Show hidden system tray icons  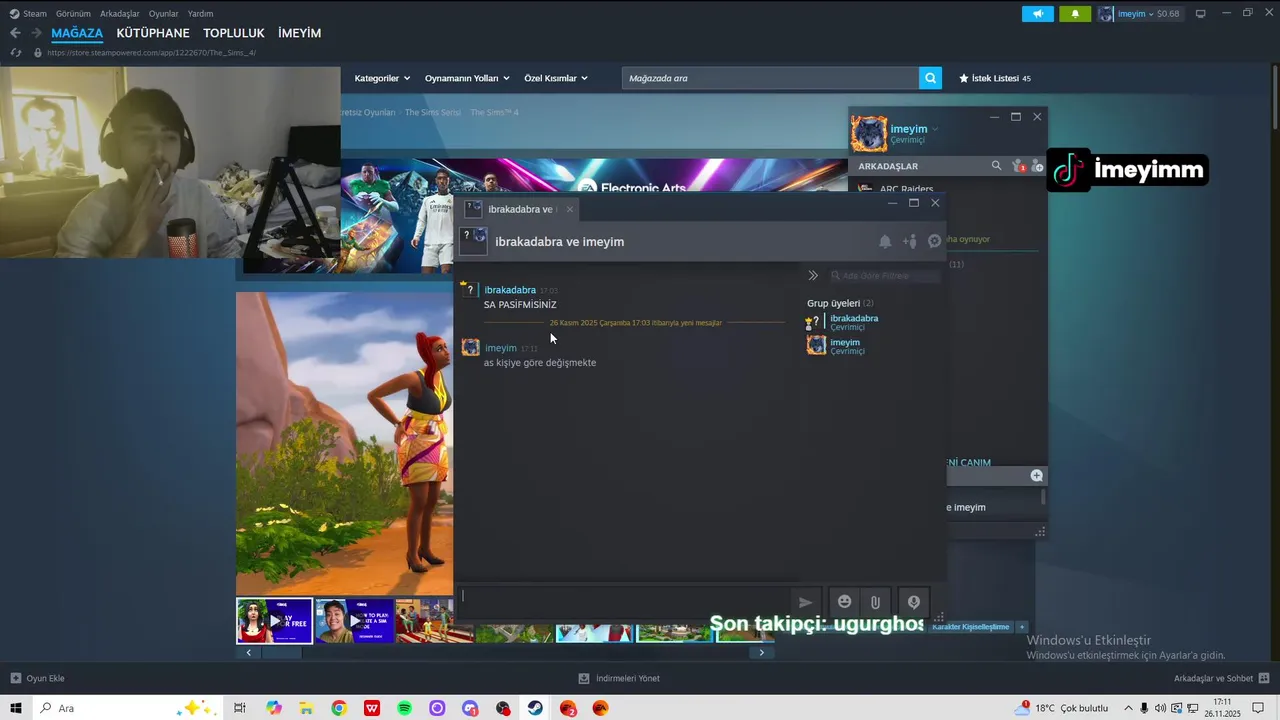[1128, 708]
